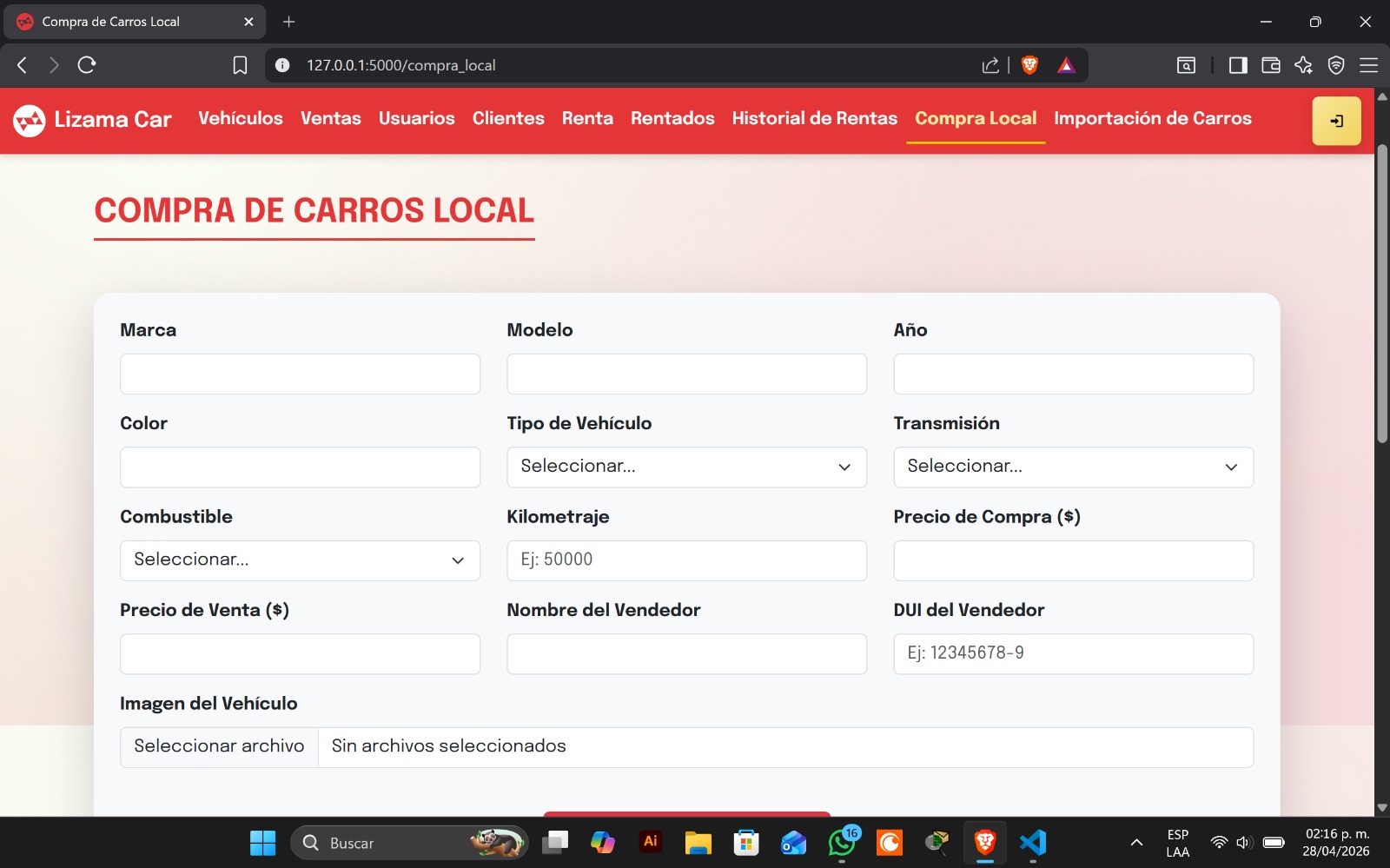Click the Kilometraje input field

pos(686,560)
